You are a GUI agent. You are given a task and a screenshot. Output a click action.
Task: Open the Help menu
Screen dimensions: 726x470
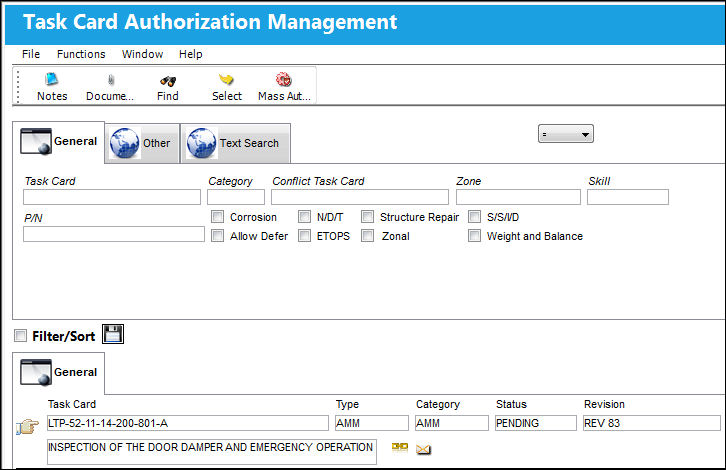[x=190, y=54]
